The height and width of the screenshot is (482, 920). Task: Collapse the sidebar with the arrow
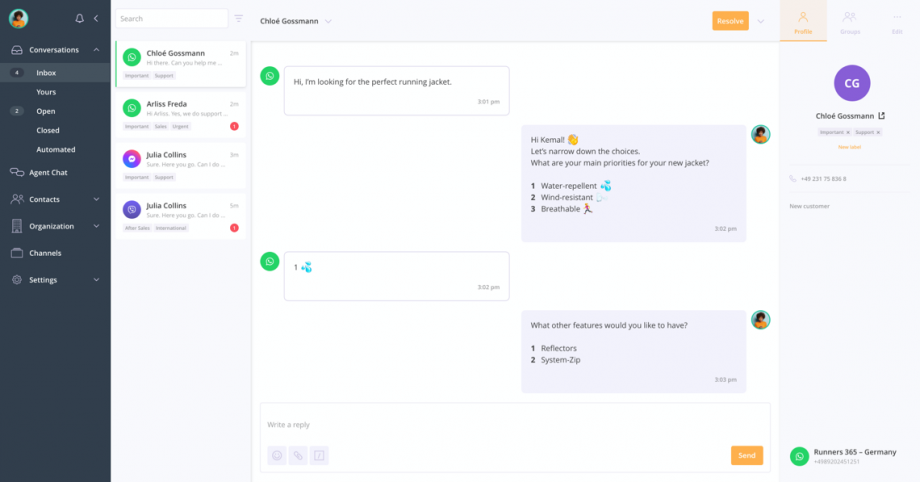pos(96,19)
